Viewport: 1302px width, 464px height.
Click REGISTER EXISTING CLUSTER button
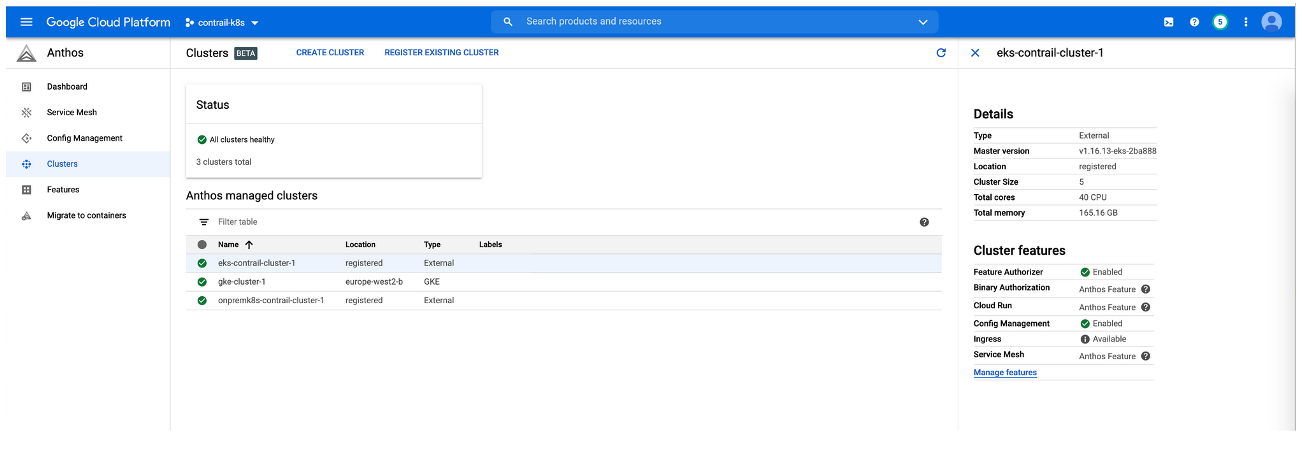(441, 53)
